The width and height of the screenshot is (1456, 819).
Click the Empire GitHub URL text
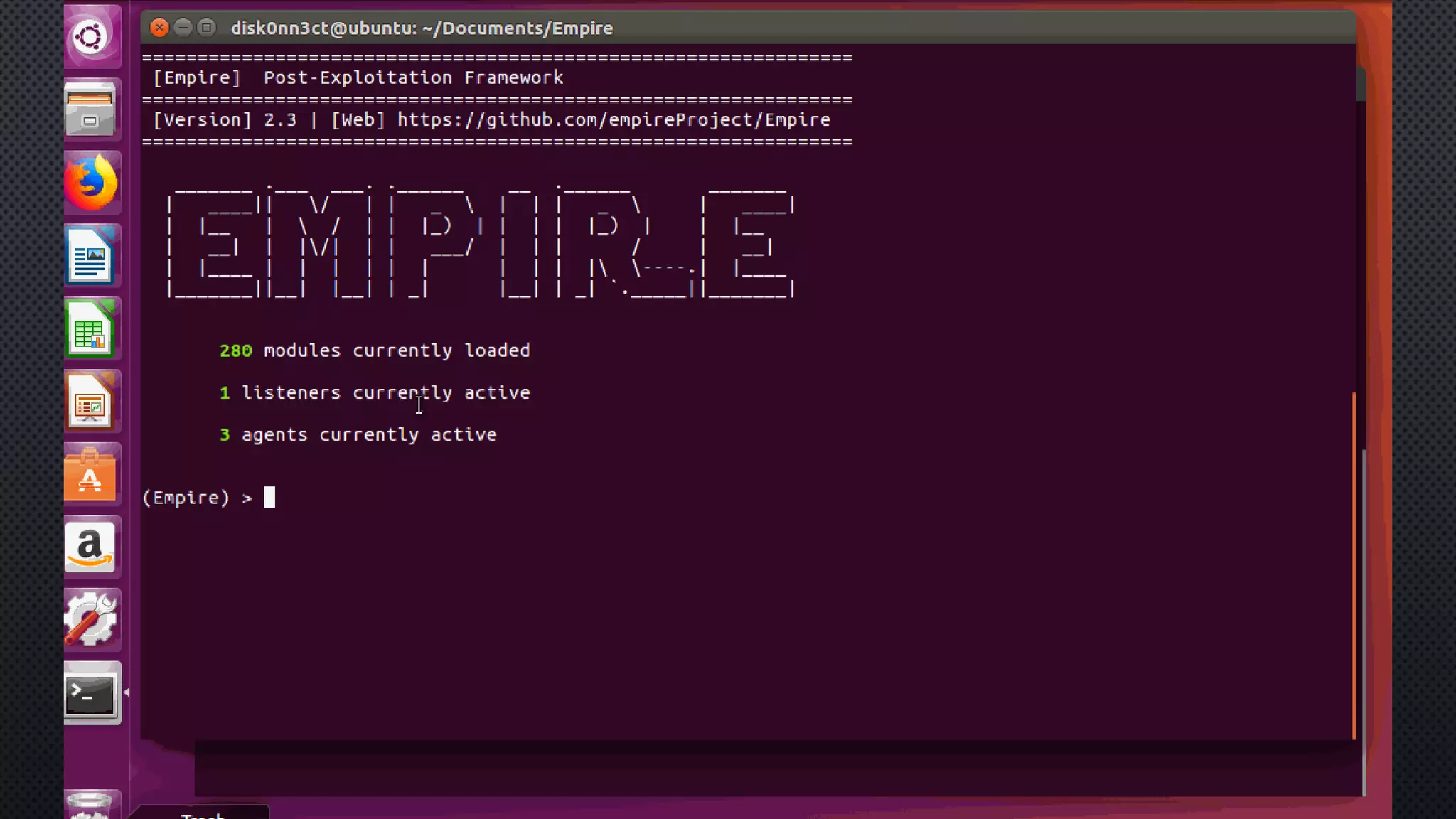pos(613,119)
